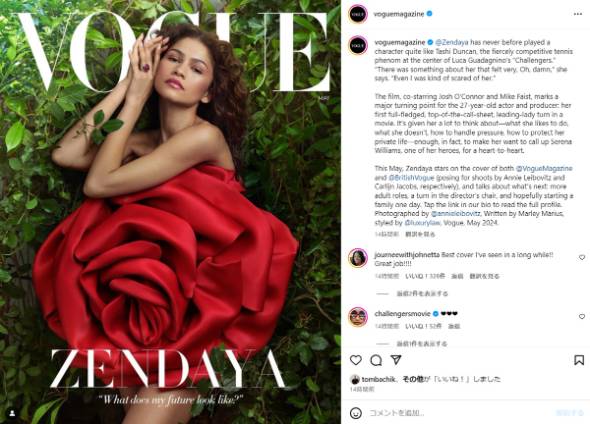590x424 pixels.
Task: Open voguemagazine profile avatar in header
Action: tap(357, 14)
